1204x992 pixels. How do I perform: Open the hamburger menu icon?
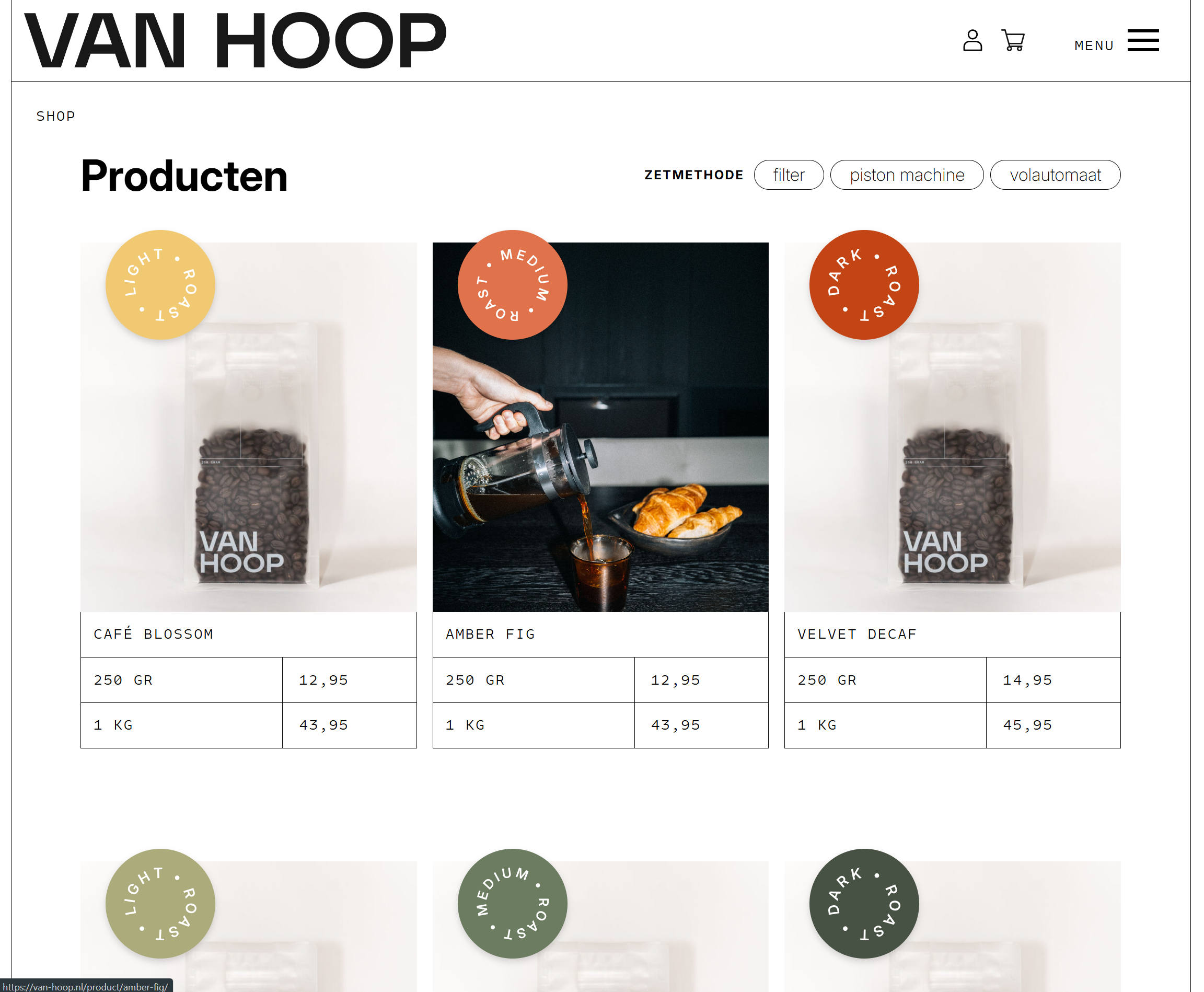1143,41
